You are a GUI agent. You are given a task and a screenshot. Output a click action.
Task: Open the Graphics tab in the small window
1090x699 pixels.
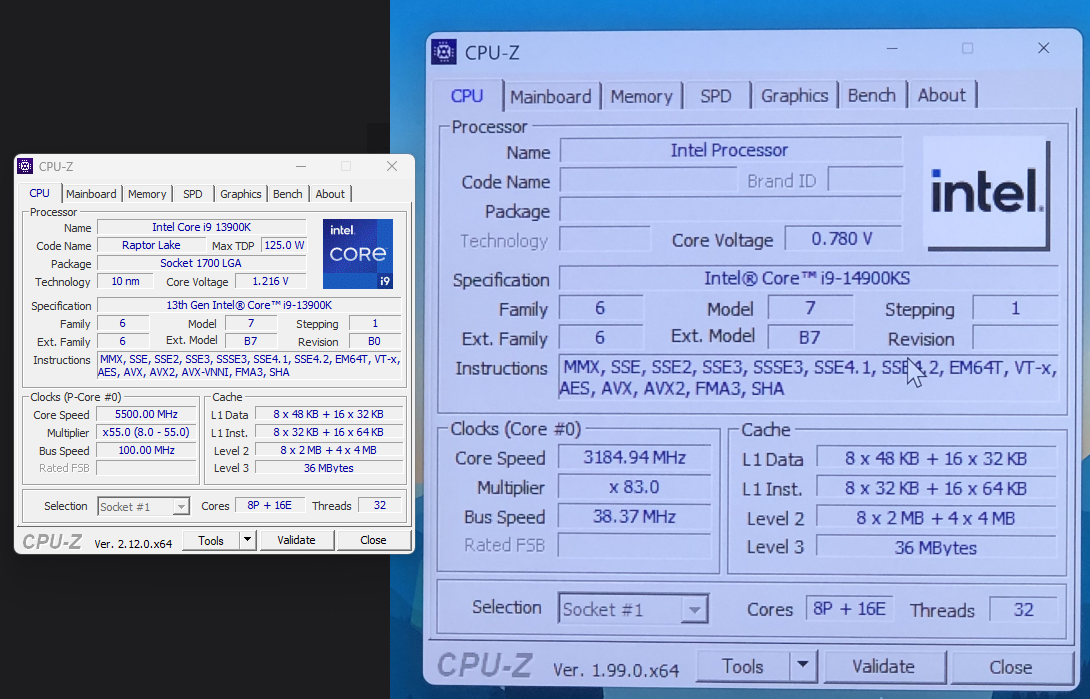pyautogui.click(x=241, y=194)
